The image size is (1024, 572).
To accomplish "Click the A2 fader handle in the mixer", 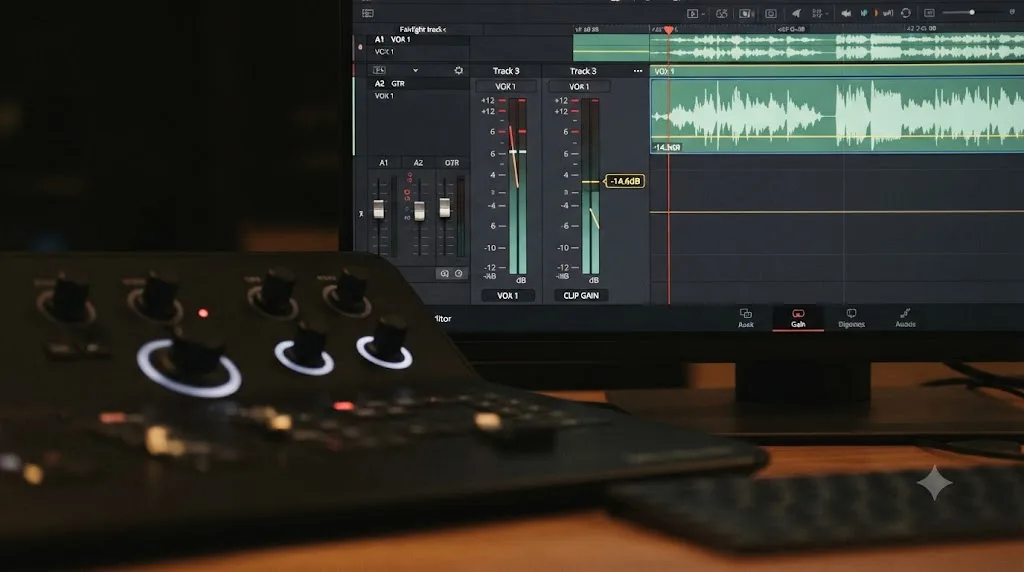I will pyautogui.click(x=419, y=210).
